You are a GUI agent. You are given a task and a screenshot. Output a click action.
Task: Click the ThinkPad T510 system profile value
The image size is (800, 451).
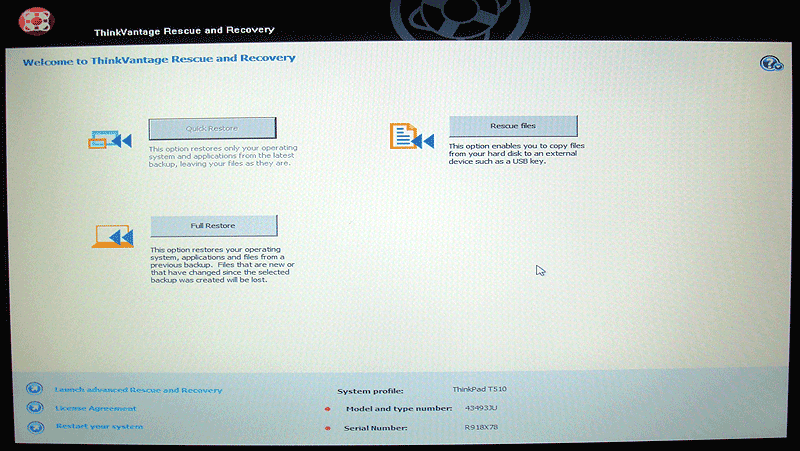pyautogui.click(x=480, y=389)
